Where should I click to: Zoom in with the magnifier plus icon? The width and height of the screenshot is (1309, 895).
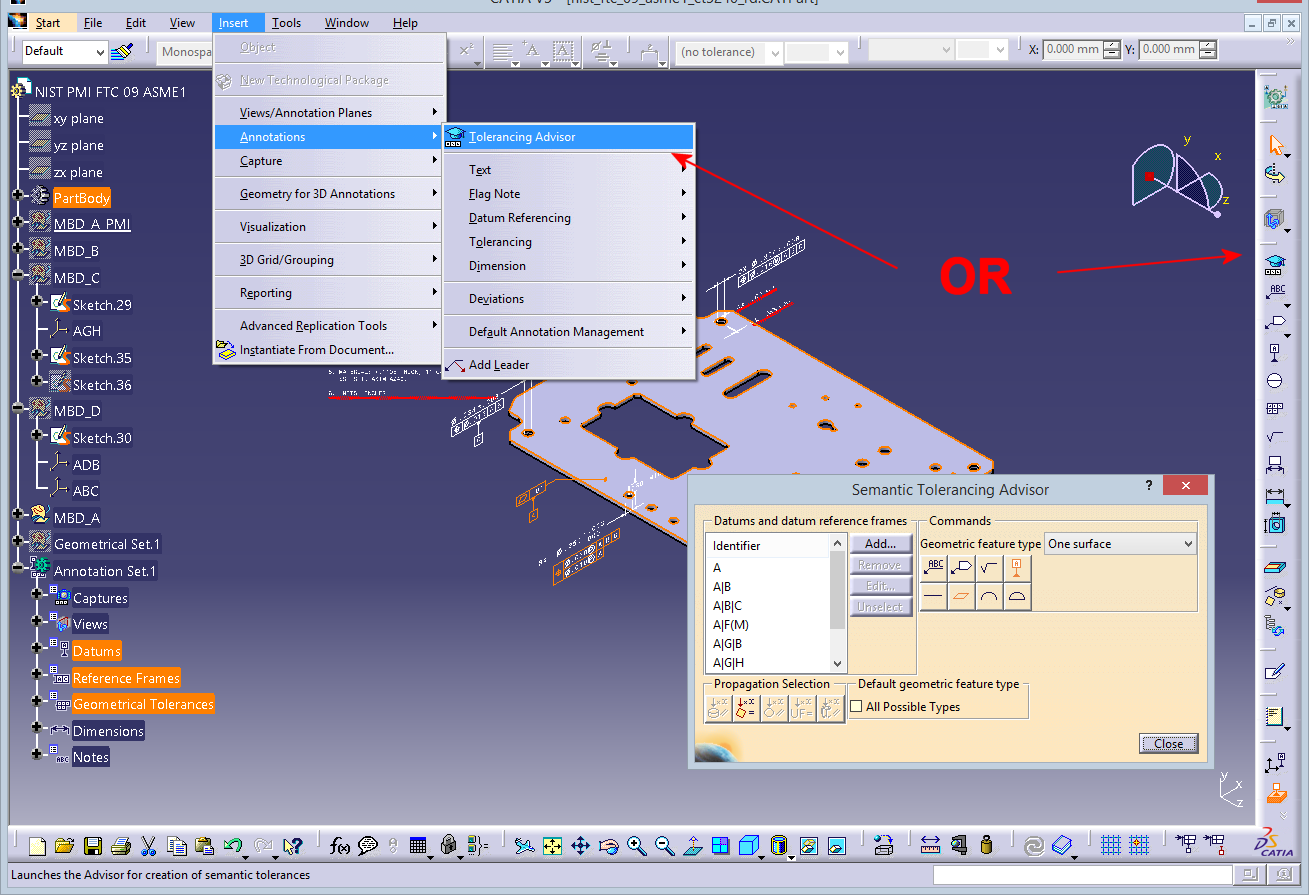click(x=636, y=846)
